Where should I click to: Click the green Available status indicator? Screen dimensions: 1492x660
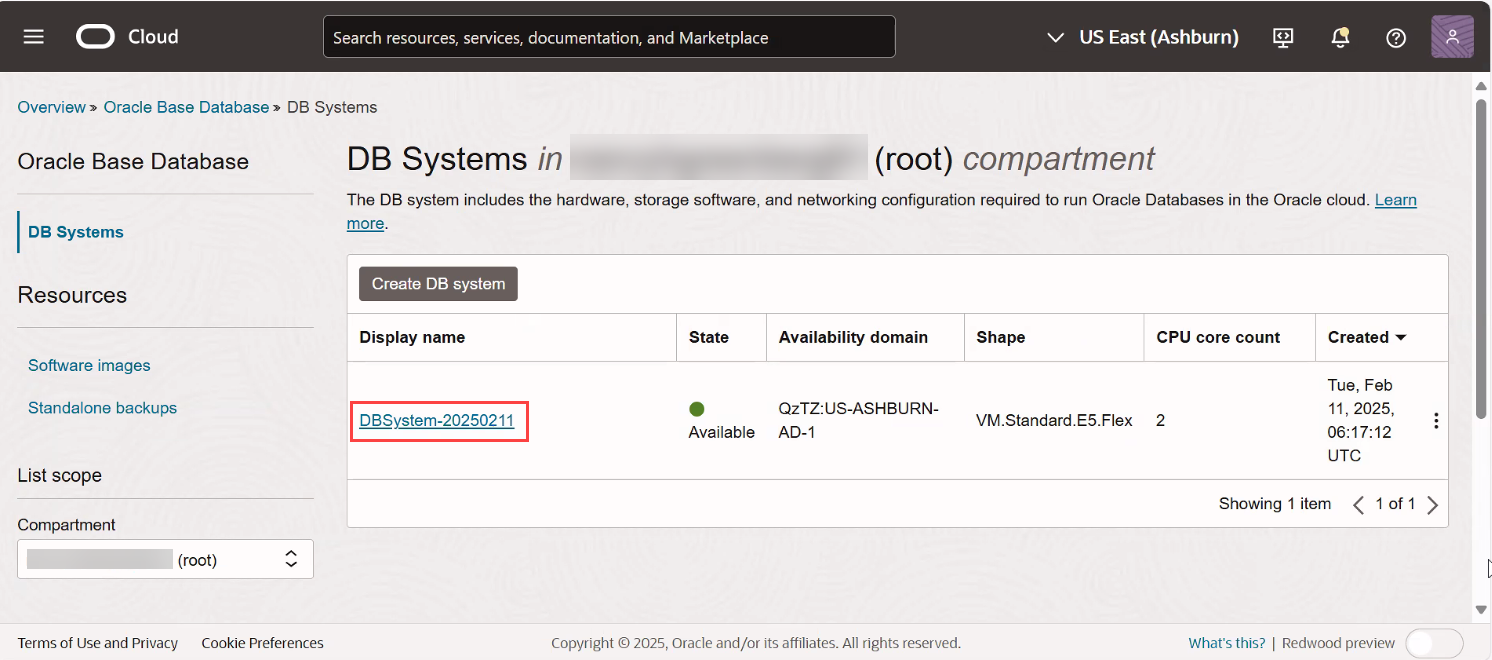point(697,409)
